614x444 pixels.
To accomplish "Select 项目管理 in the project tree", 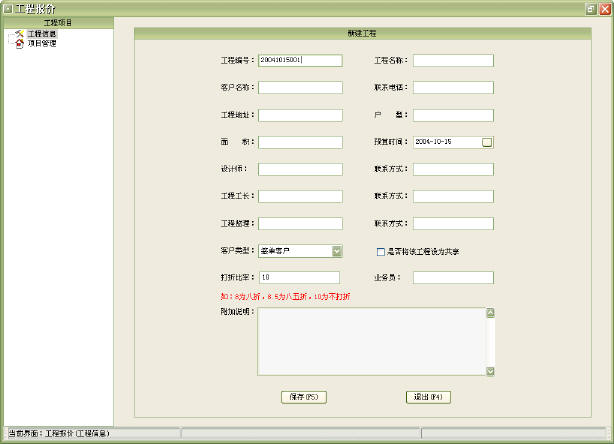I will tap(42, 44).
